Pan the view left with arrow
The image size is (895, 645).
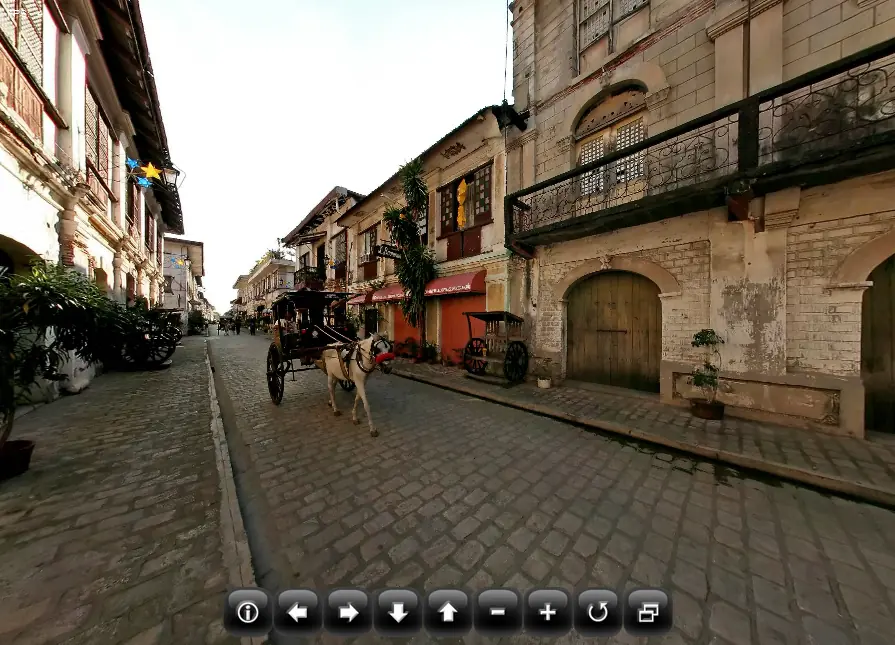297,612
